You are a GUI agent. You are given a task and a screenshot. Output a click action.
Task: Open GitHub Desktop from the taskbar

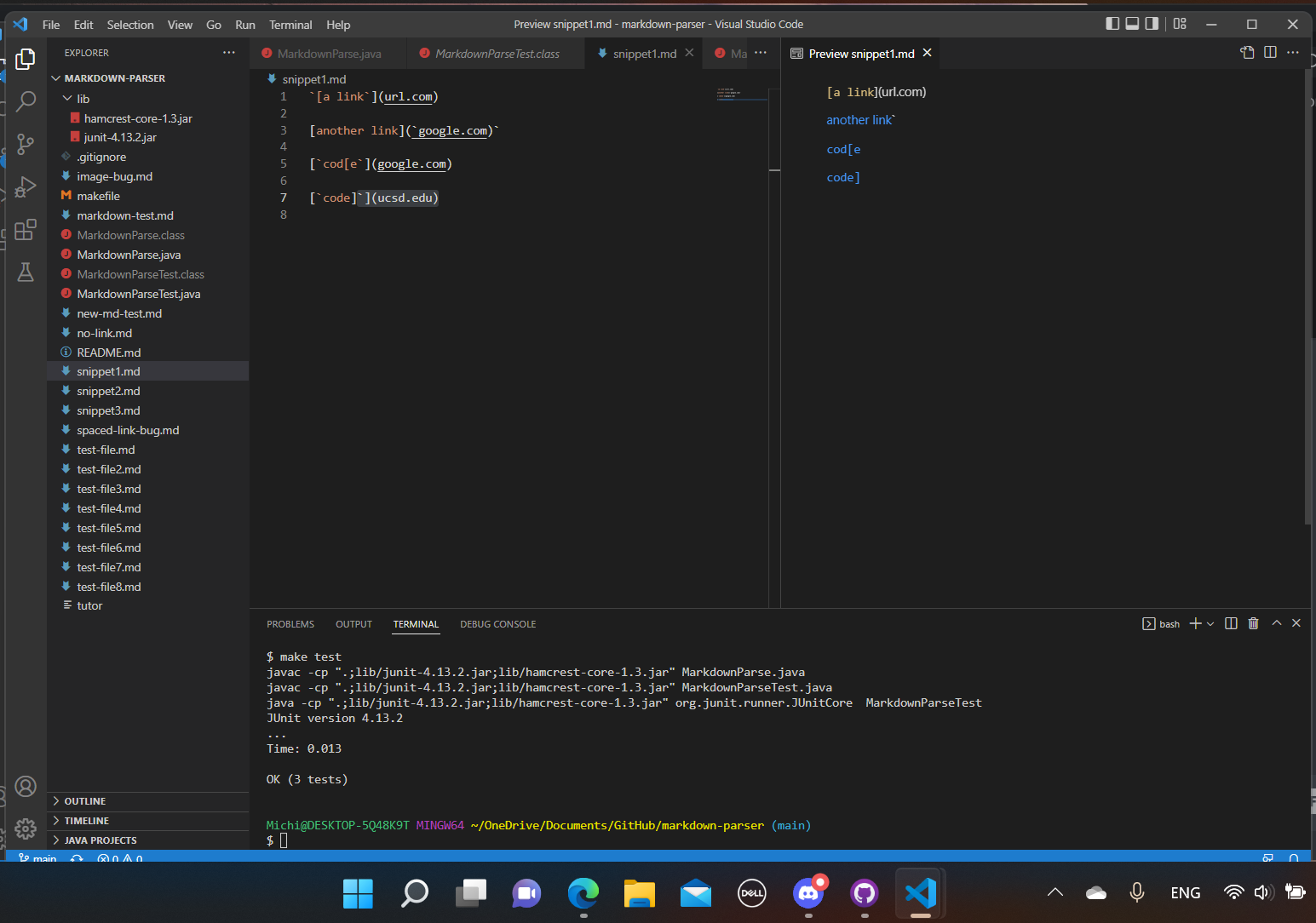865,893
